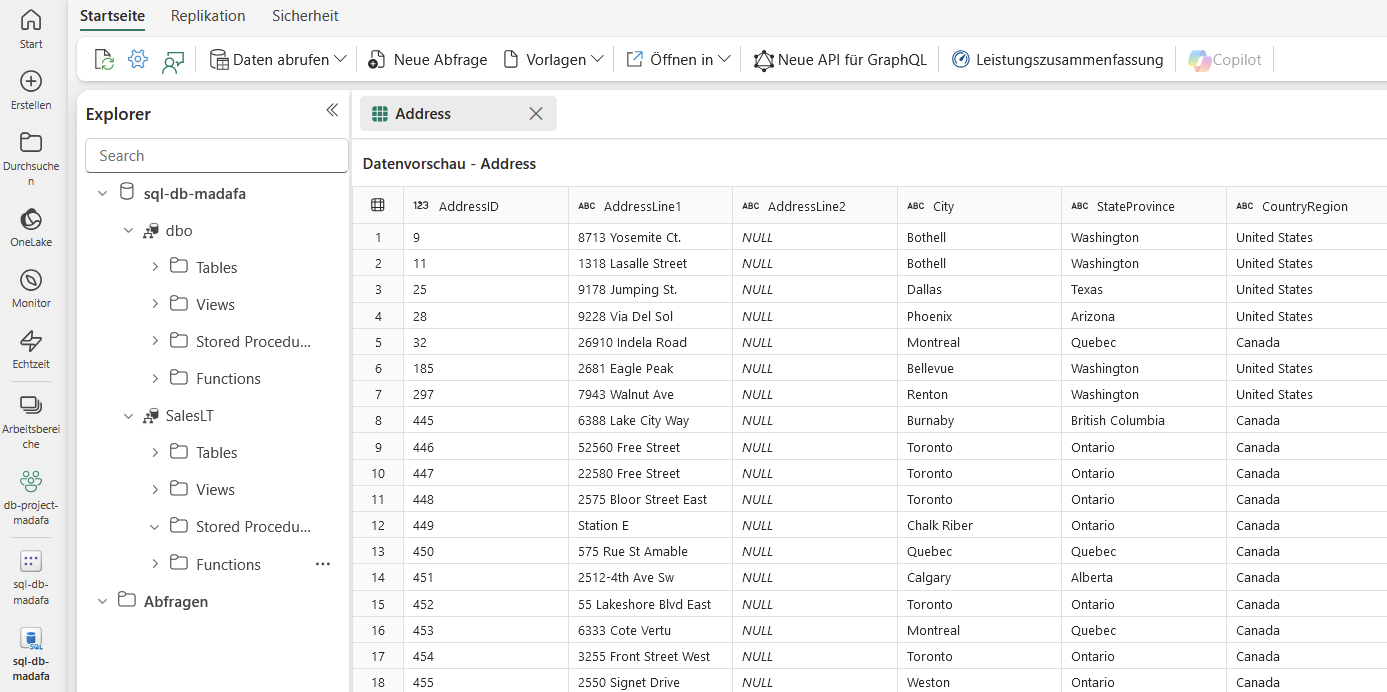Open Echtzeit lightning icon
Screen dimensions: 1387x692
pyautogui.click(x=31, y=341)
